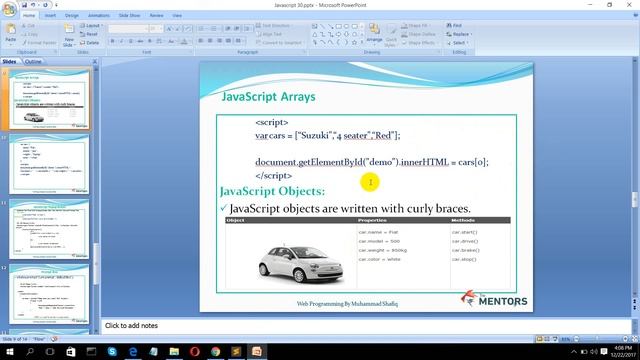This screenshot has width=640, height=360.
Task: Open the Slide Show ribbon tab
Action: click(x=129, y=16)
